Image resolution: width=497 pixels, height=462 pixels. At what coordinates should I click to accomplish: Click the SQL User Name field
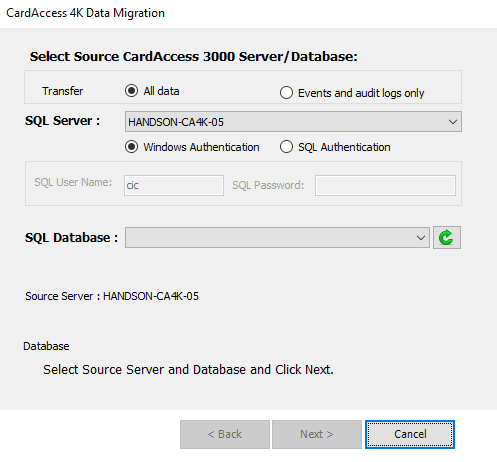(x=174, y=185)
